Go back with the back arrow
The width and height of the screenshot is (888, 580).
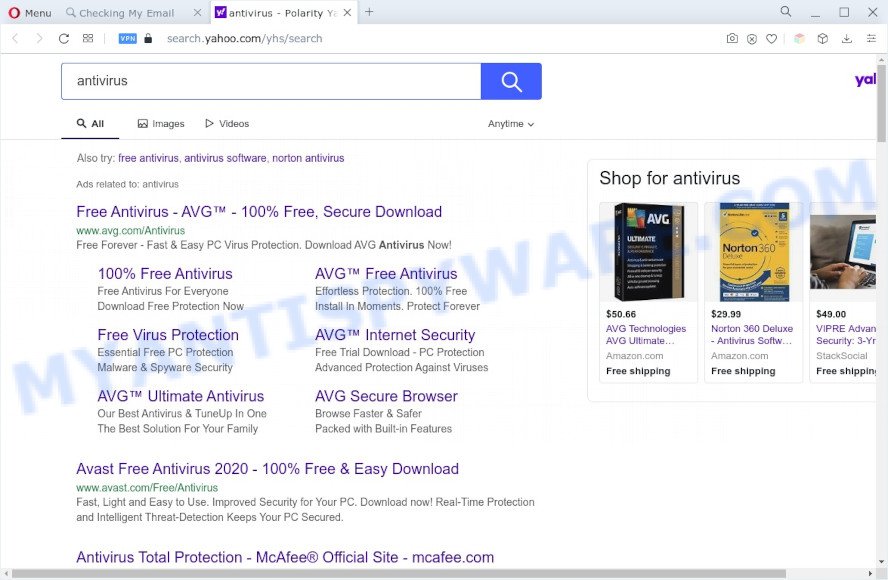15,39
